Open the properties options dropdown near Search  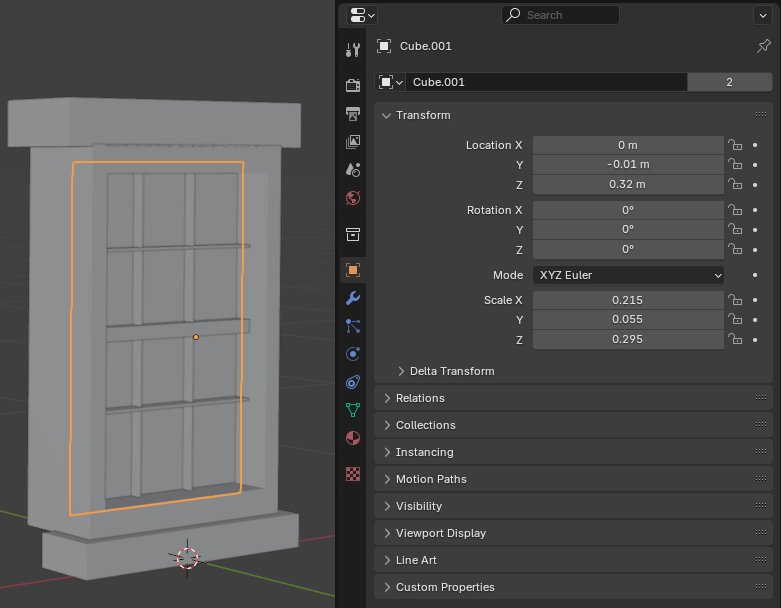(763, 15)
